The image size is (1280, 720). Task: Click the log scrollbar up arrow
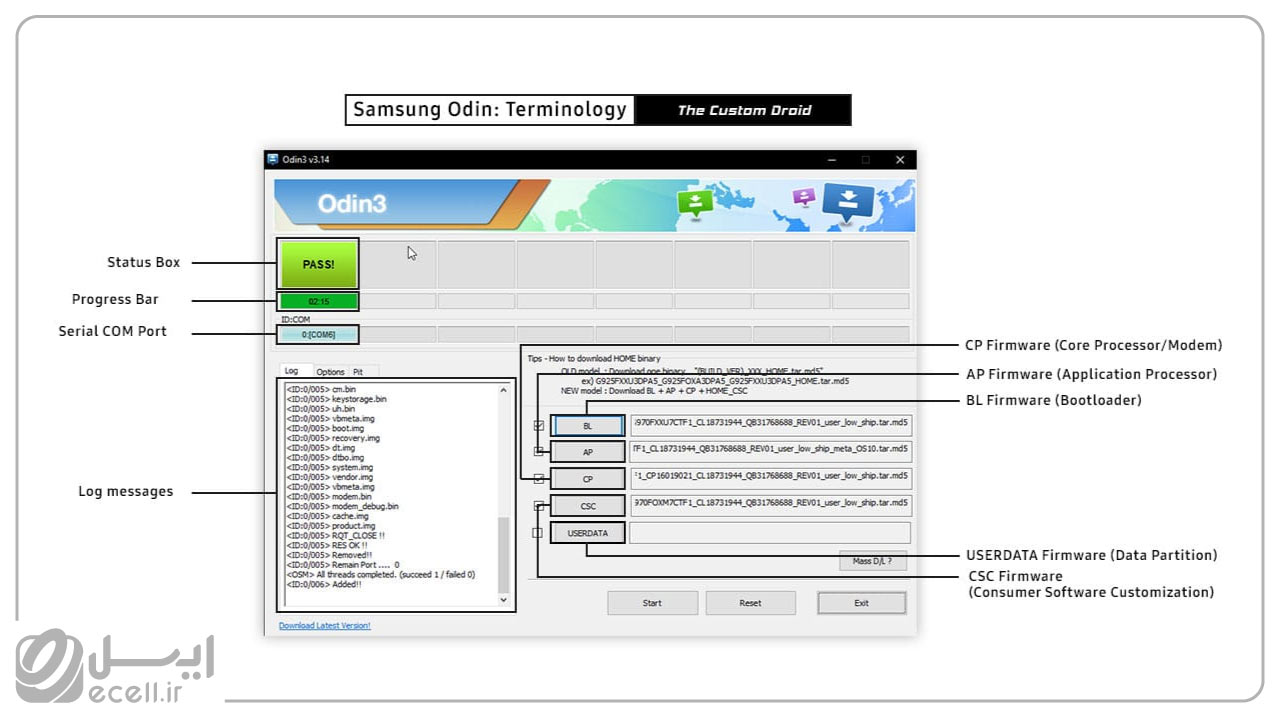click(503, 390)
